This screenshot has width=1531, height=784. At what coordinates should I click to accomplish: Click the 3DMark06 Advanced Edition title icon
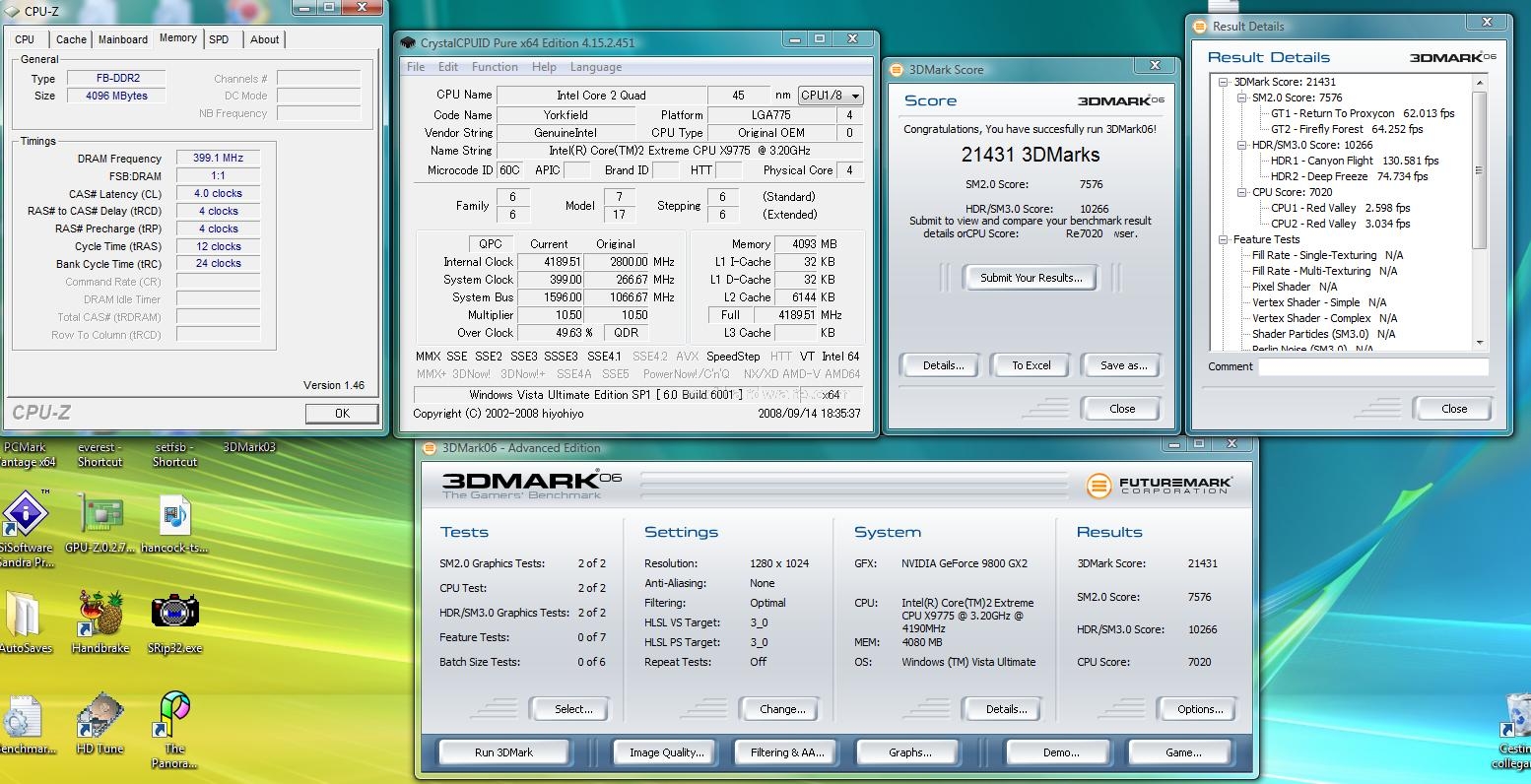click(x=430, y=448)
